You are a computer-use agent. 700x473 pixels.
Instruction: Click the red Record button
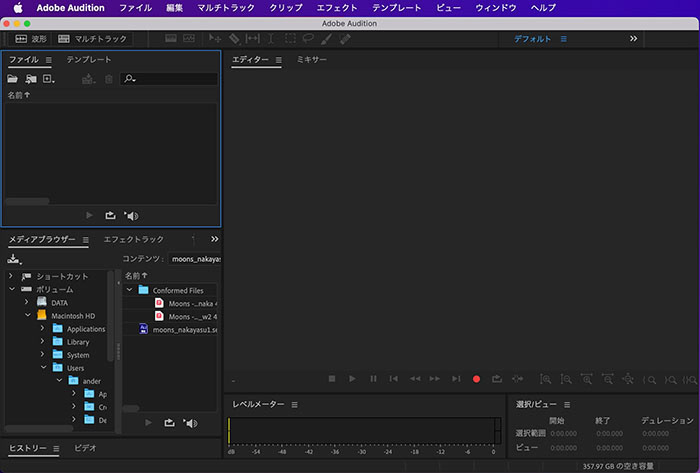click(x=476, y=379)
